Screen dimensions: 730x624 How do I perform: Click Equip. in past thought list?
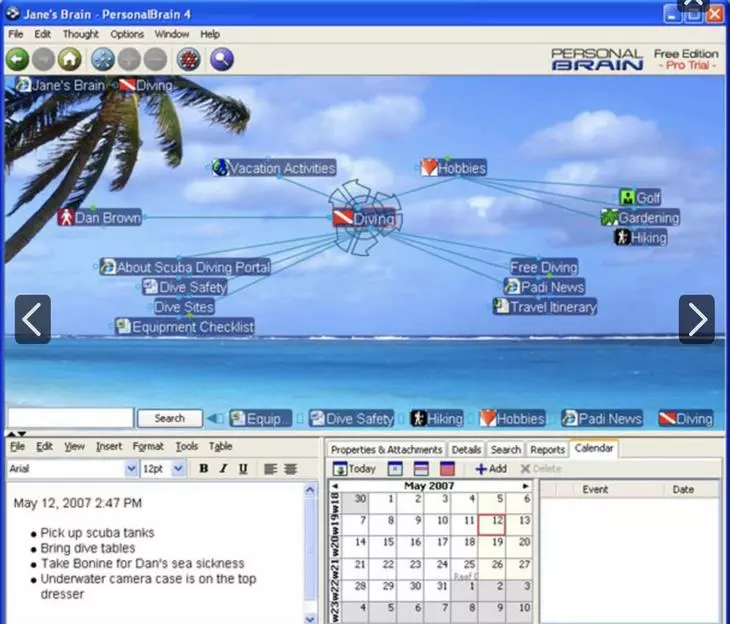(260, 418)
